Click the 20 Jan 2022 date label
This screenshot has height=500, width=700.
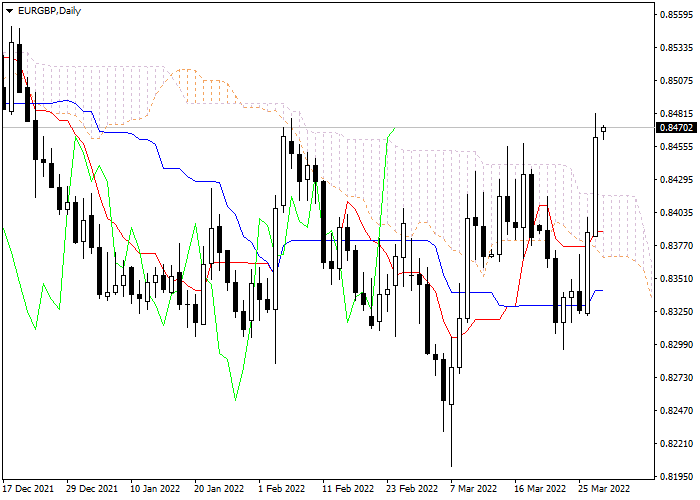pos(220,488)
